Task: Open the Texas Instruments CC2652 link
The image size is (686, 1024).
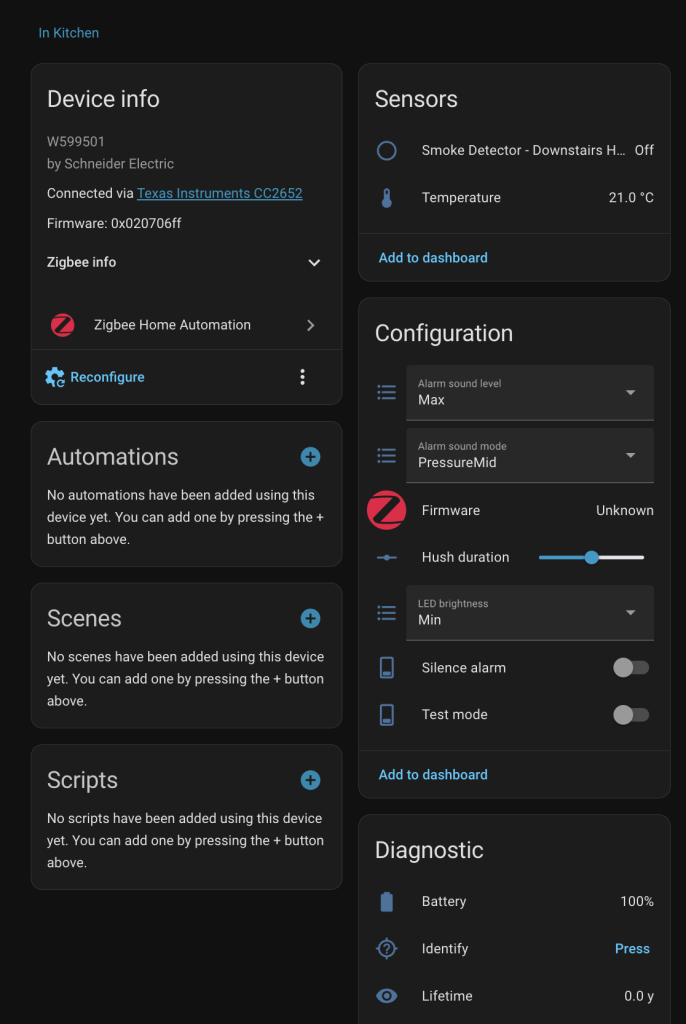Action: click(x=219, y=193)
